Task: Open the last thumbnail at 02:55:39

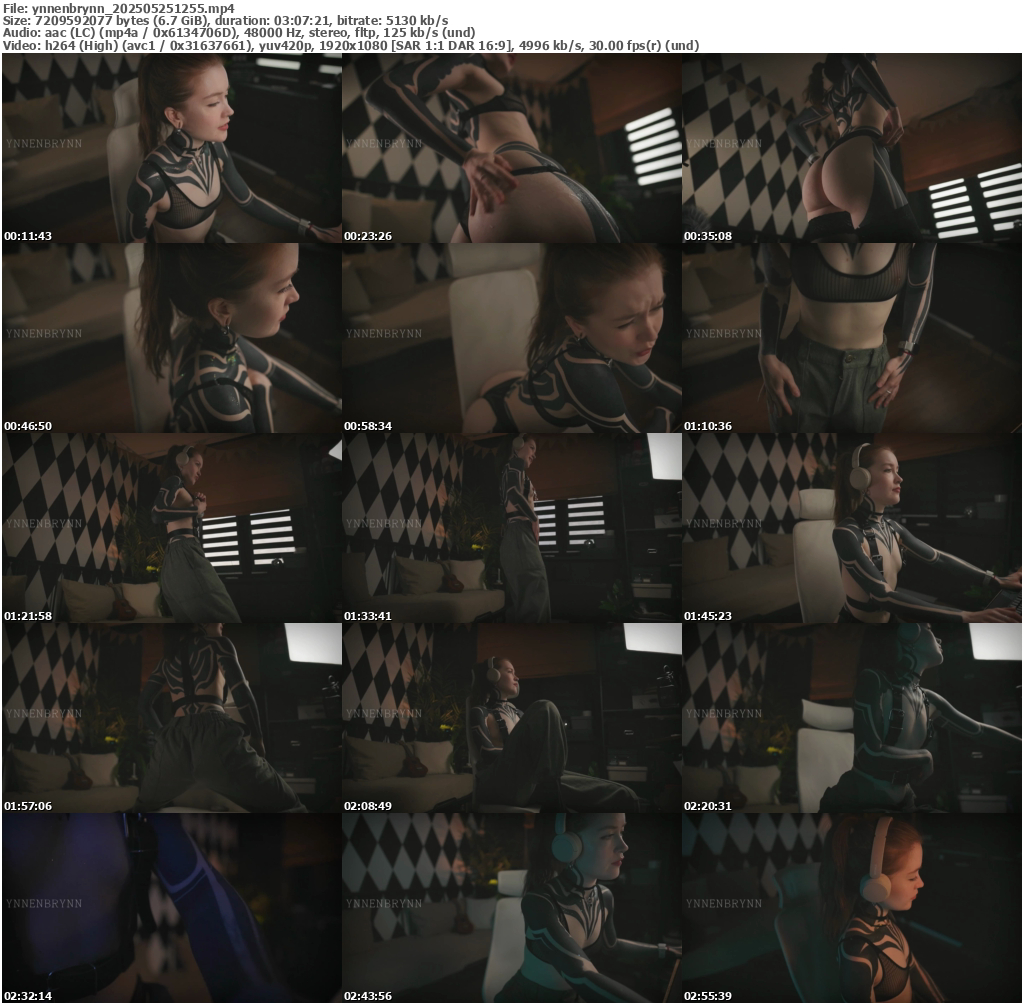Action: coord(851,908)
